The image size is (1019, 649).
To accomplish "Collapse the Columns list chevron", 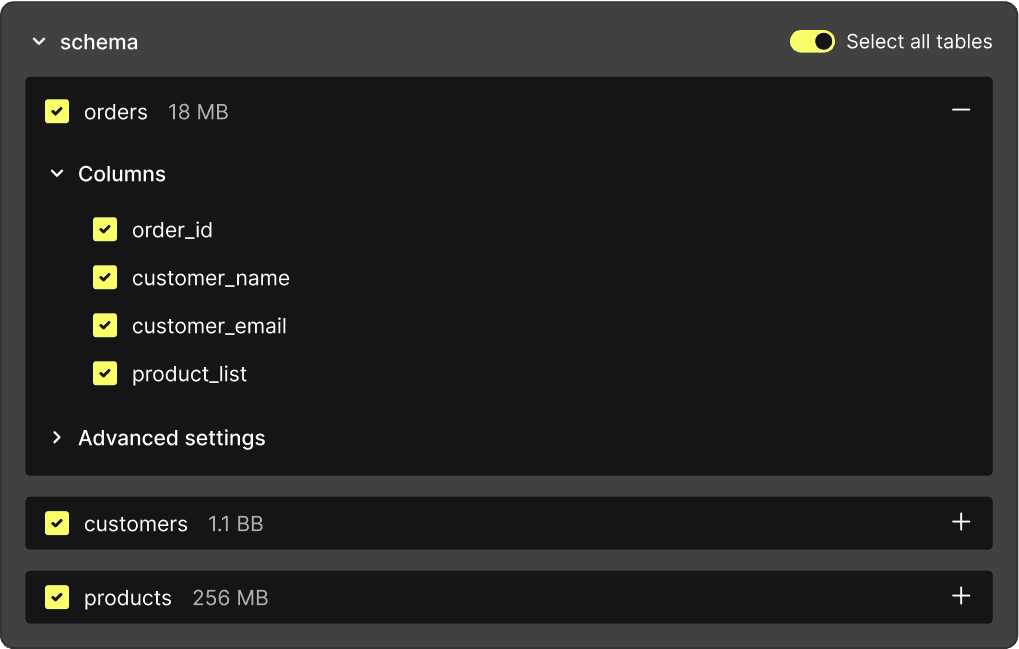I will (x=57, y=174).
